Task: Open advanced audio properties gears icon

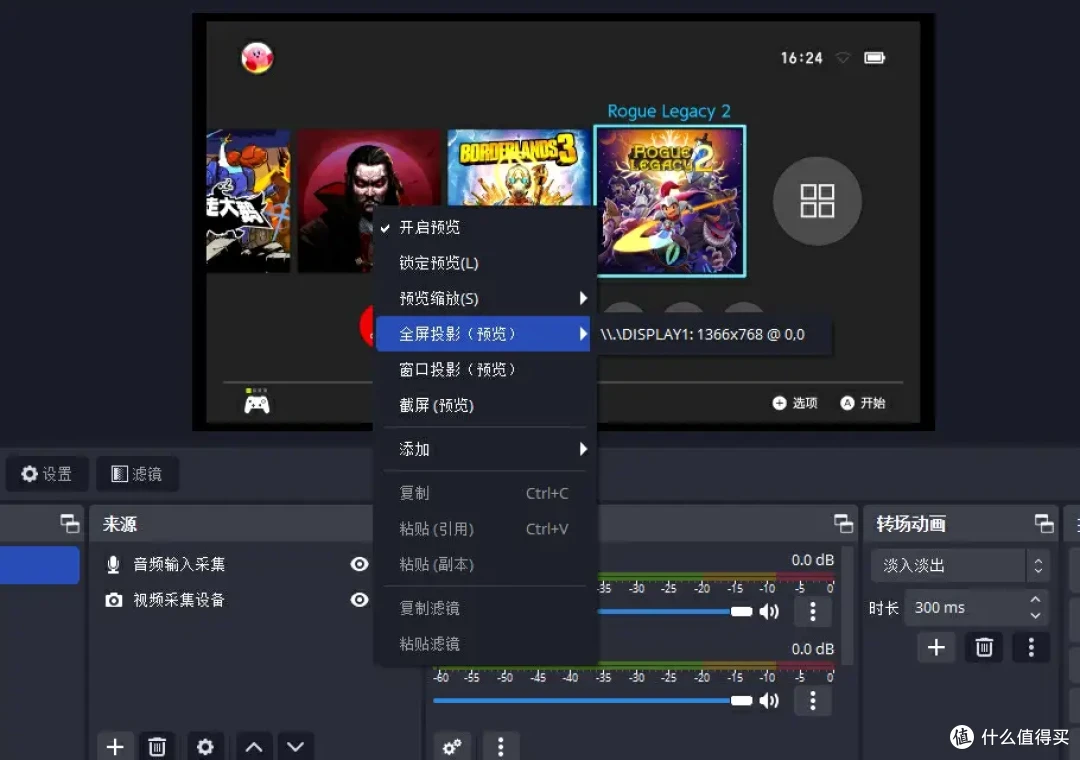Action: pyautogui.click(x=452, y=747)
